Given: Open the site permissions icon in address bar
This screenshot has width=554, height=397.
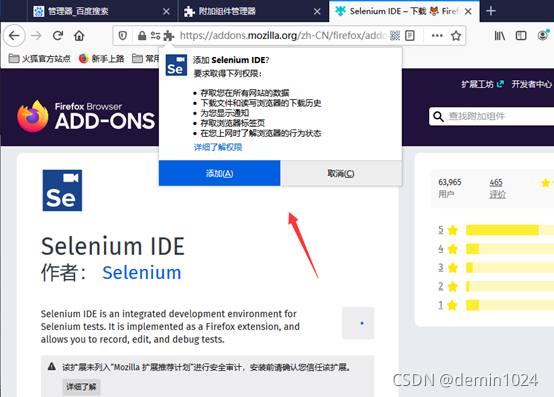Looking at the screenshot, I should coord(155,36).
